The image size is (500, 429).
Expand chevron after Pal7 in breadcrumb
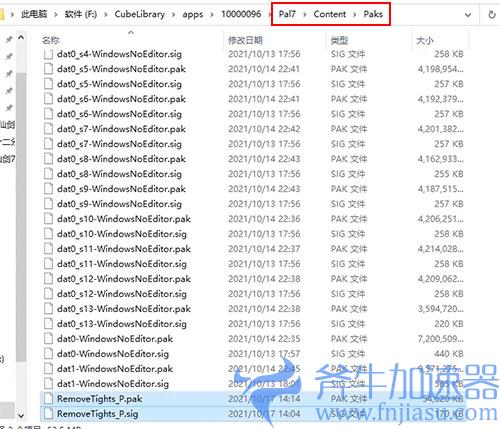(x=304, y=15)
